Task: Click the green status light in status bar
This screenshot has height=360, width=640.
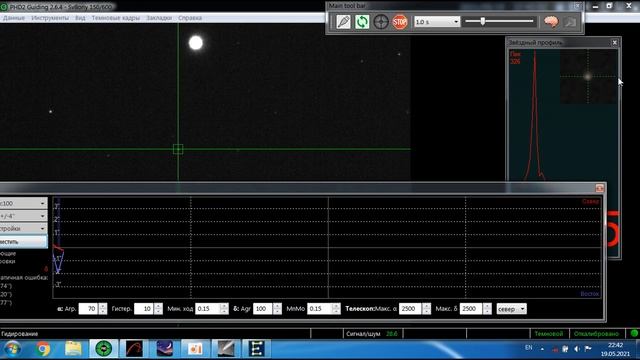Action: (634, 333)
